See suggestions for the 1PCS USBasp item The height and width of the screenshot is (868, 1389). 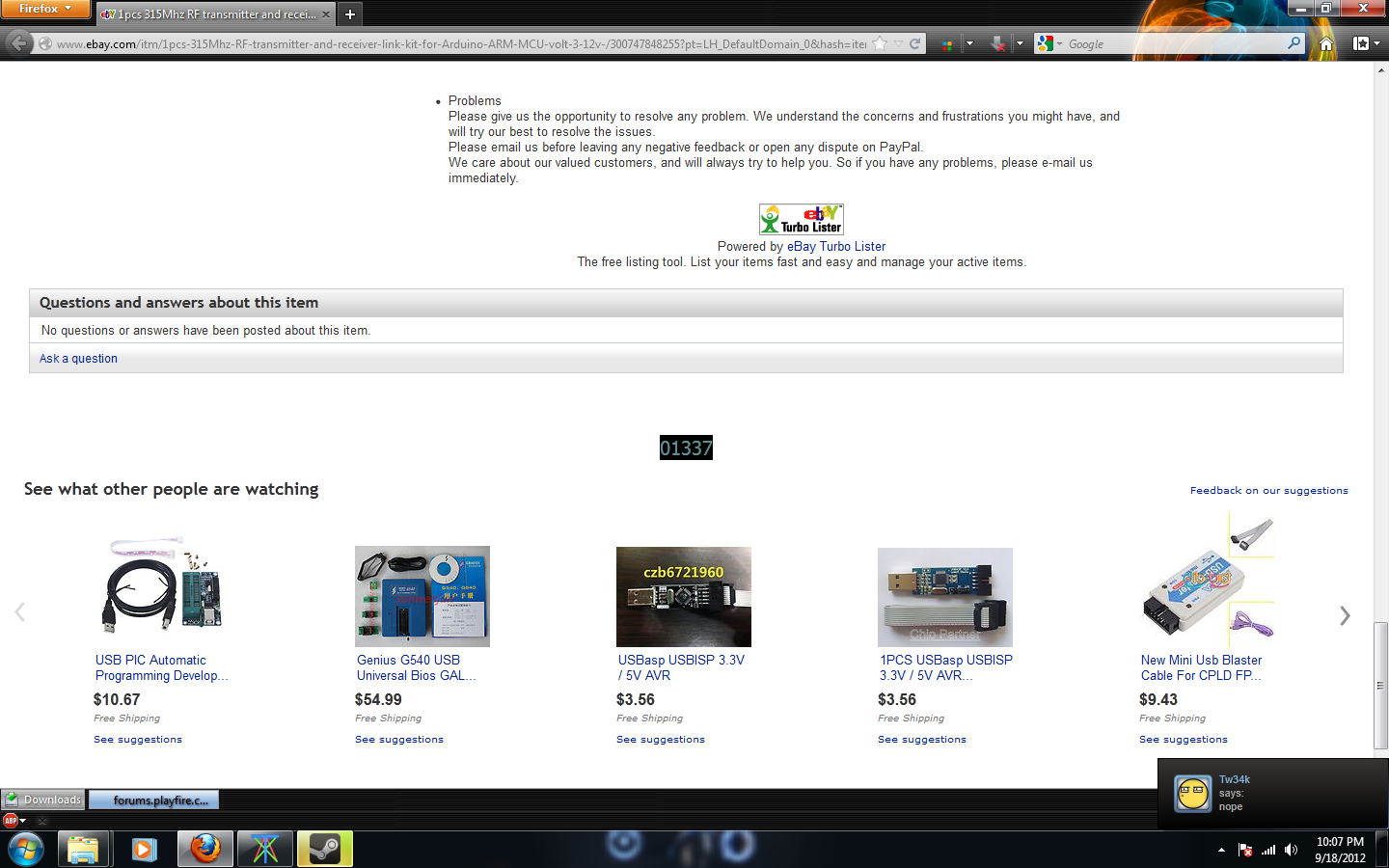[922, 740]
